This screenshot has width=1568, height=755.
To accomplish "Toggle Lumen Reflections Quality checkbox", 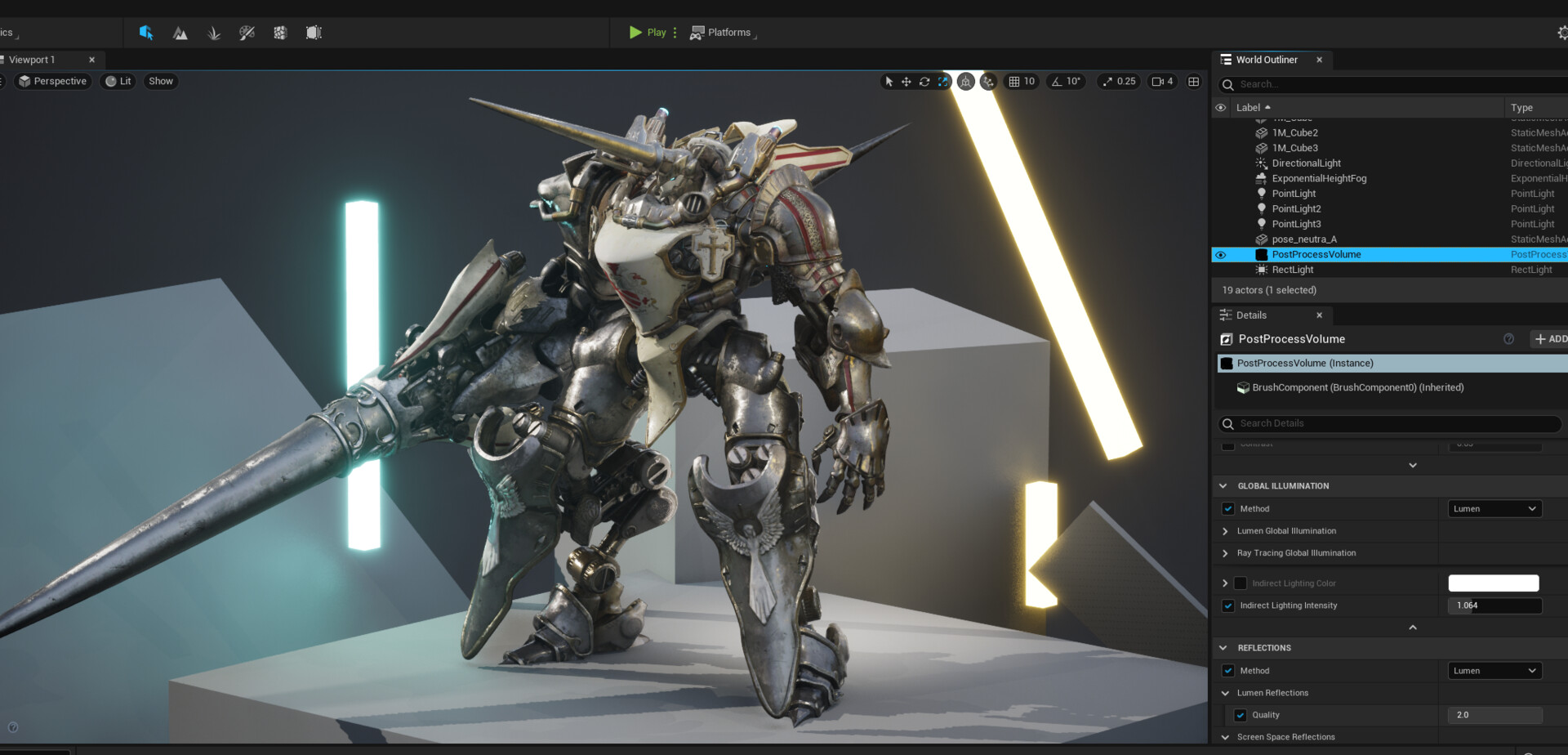I will point(1241,716).
